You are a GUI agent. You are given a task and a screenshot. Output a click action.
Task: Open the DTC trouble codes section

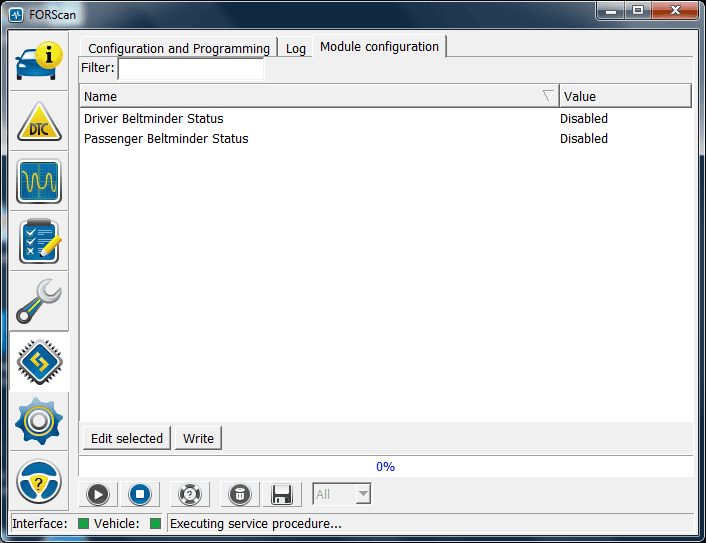pyautogui.click(x=39, y=122)
